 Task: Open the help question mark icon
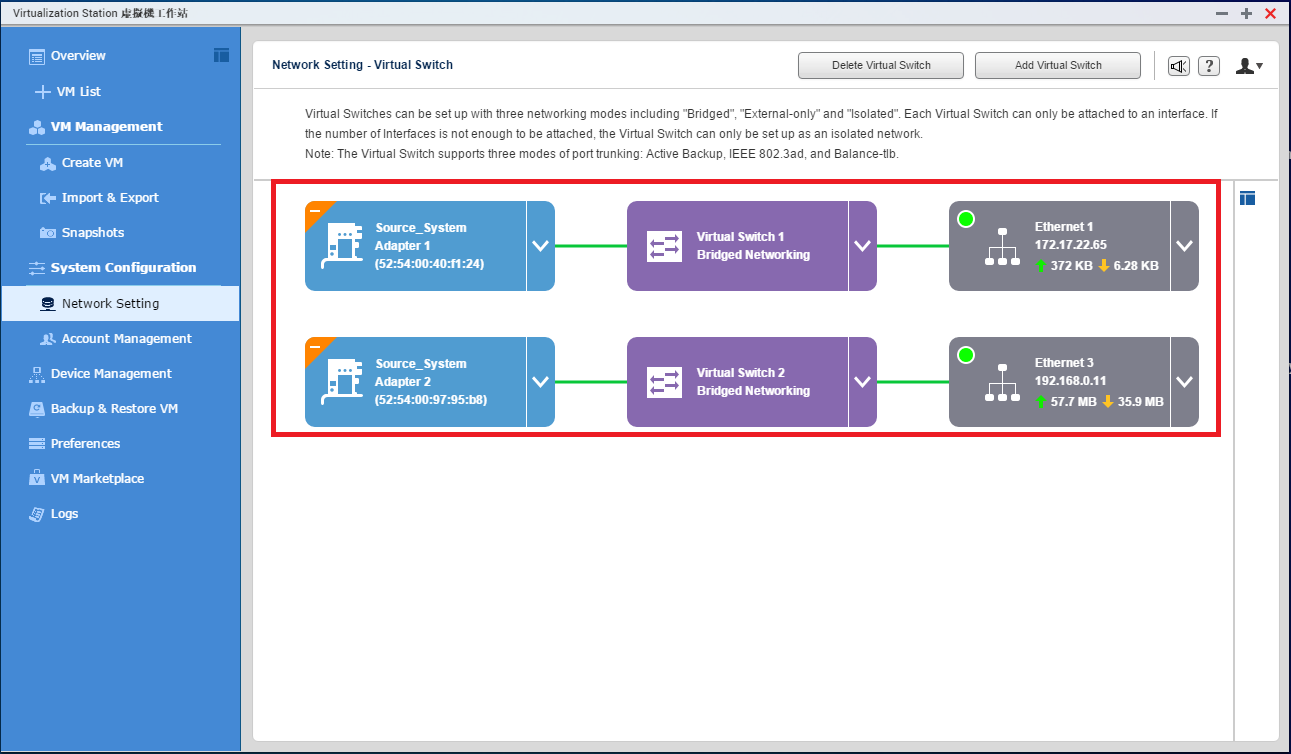click(x=1209, y=66)
